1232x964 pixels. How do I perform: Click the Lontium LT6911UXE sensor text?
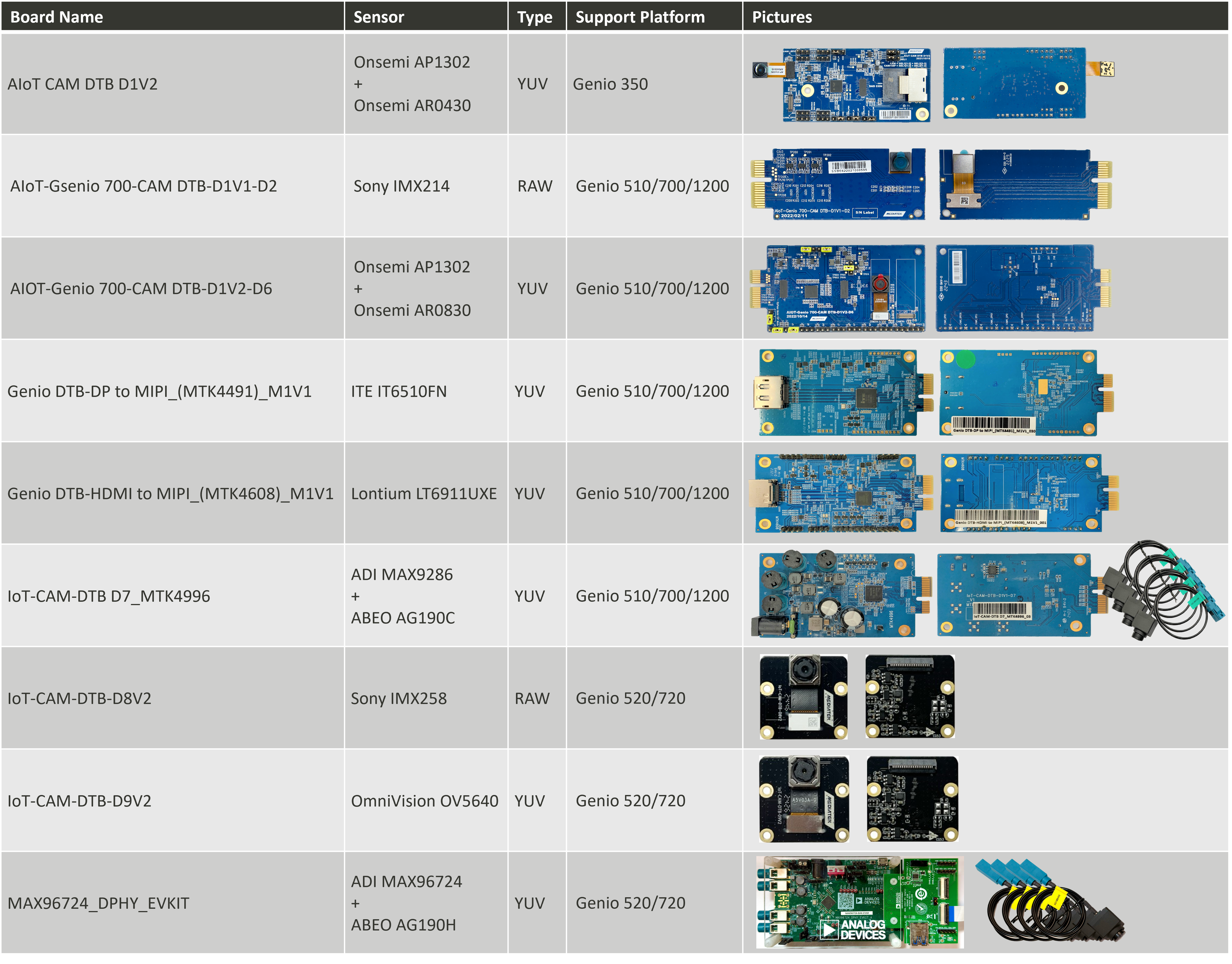click(424, 494)
